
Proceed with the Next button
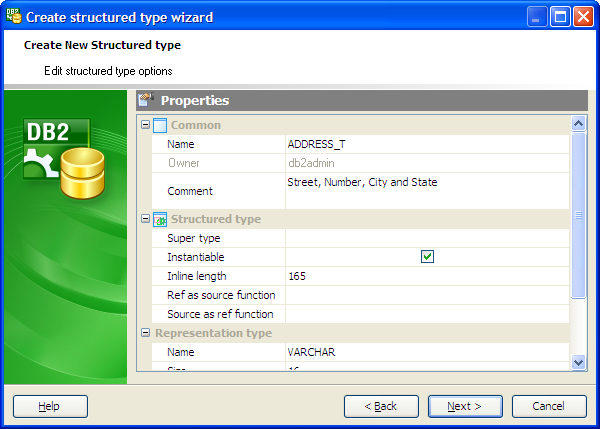[x=465, y=406]
